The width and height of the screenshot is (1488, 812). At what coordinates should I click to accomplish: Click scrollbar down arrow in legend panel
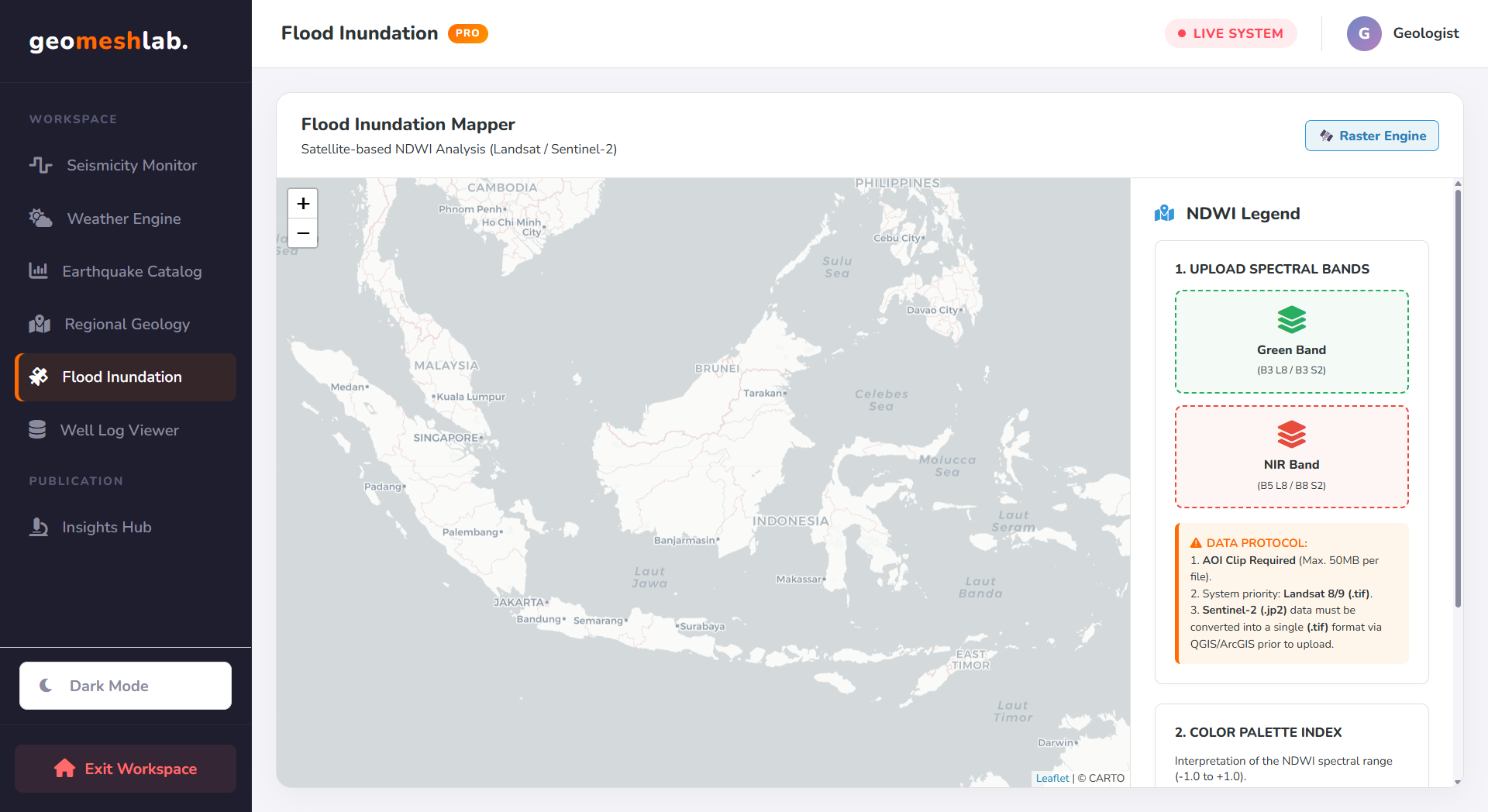coord(1458,782)
